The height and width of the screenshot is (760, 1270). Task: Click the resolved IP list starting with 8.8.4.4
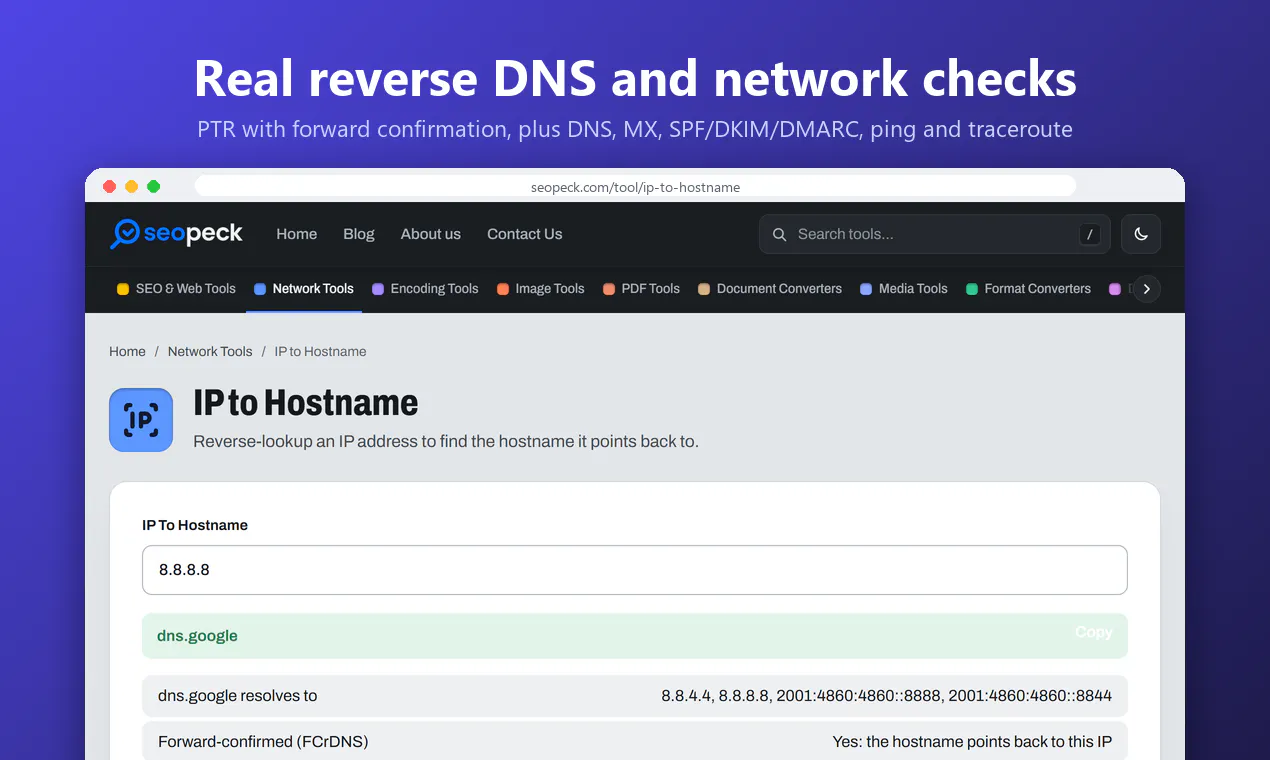coord(886,695)
